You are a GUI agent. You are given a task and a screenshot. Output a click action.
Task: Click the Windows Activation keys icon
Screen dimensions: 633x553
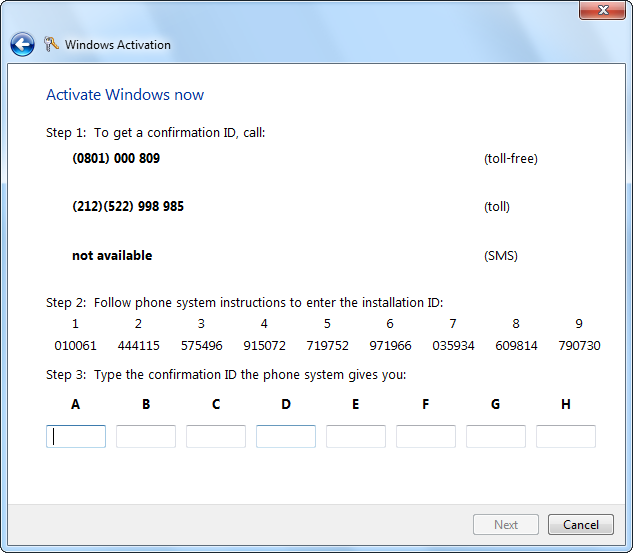51,44
